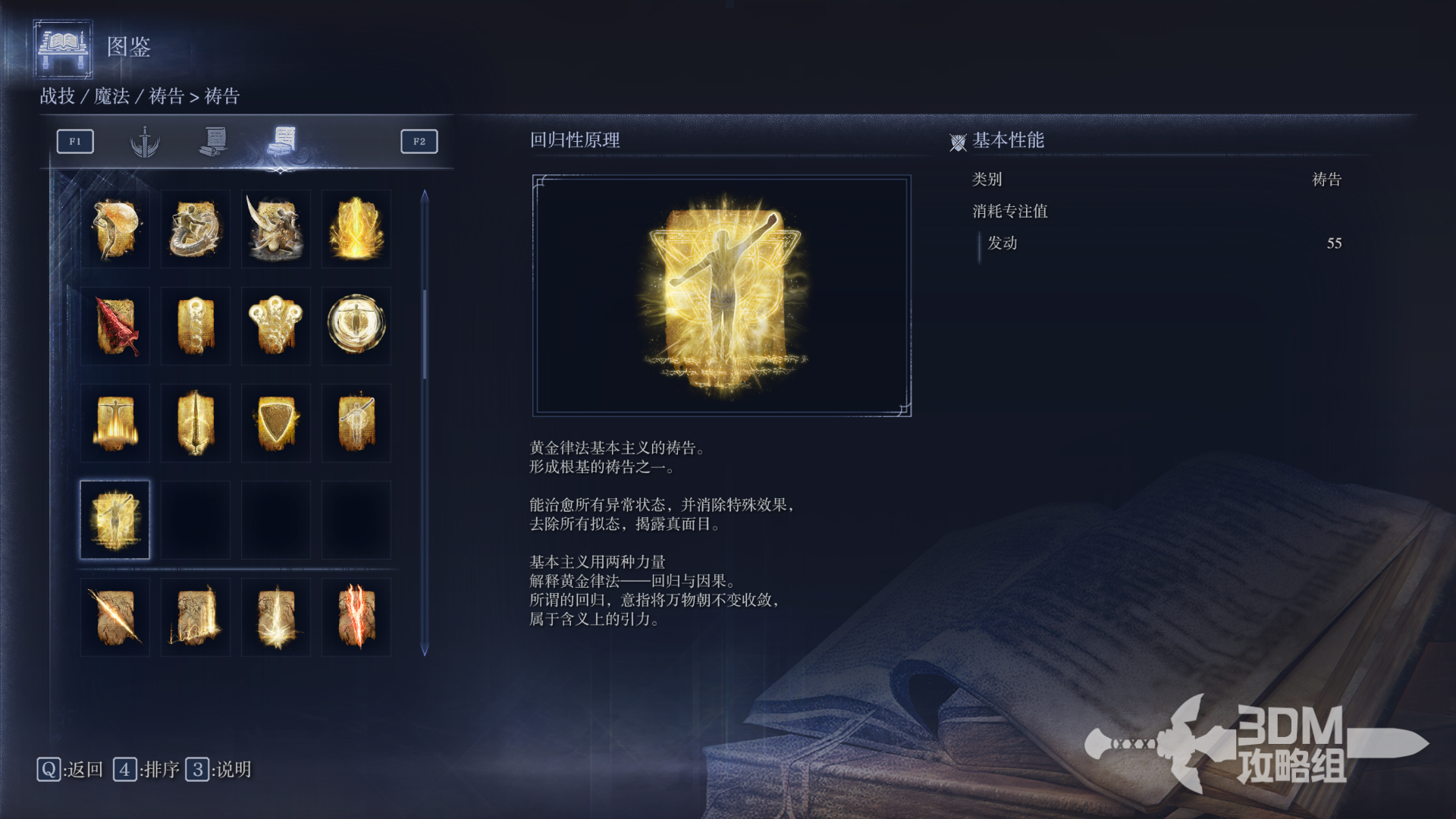The width and height of the screenshot is (1456, 819).
Task: Click the F2 next category button
Action: click(x=419, y=141)
